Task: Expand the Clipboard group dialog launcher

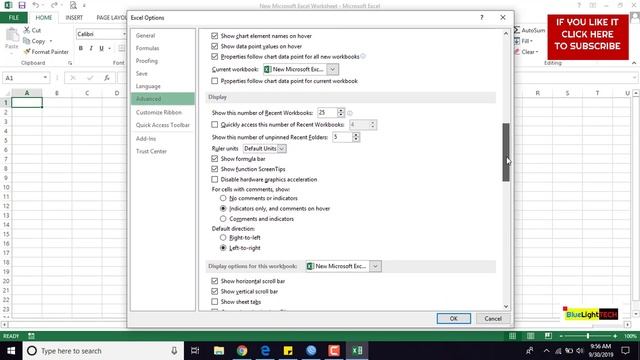Action: [70, 63]
